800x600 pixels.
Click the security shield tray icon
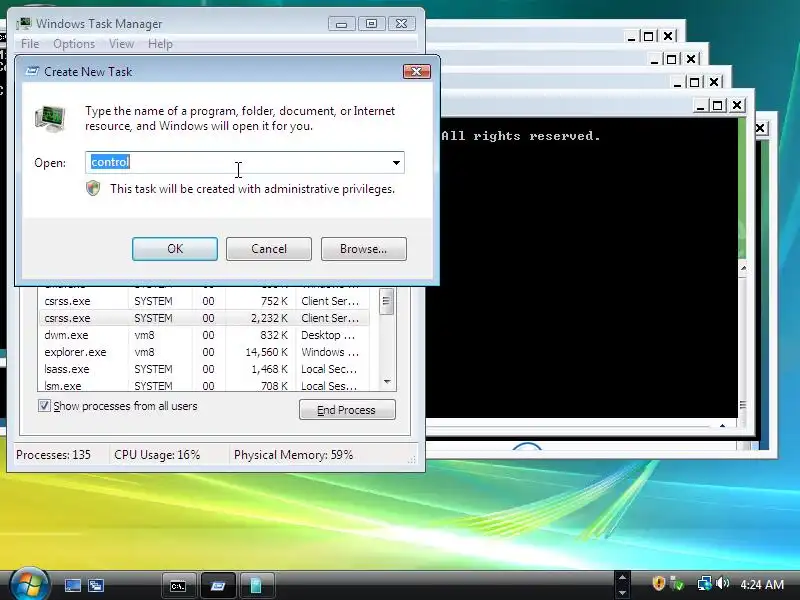659,583
